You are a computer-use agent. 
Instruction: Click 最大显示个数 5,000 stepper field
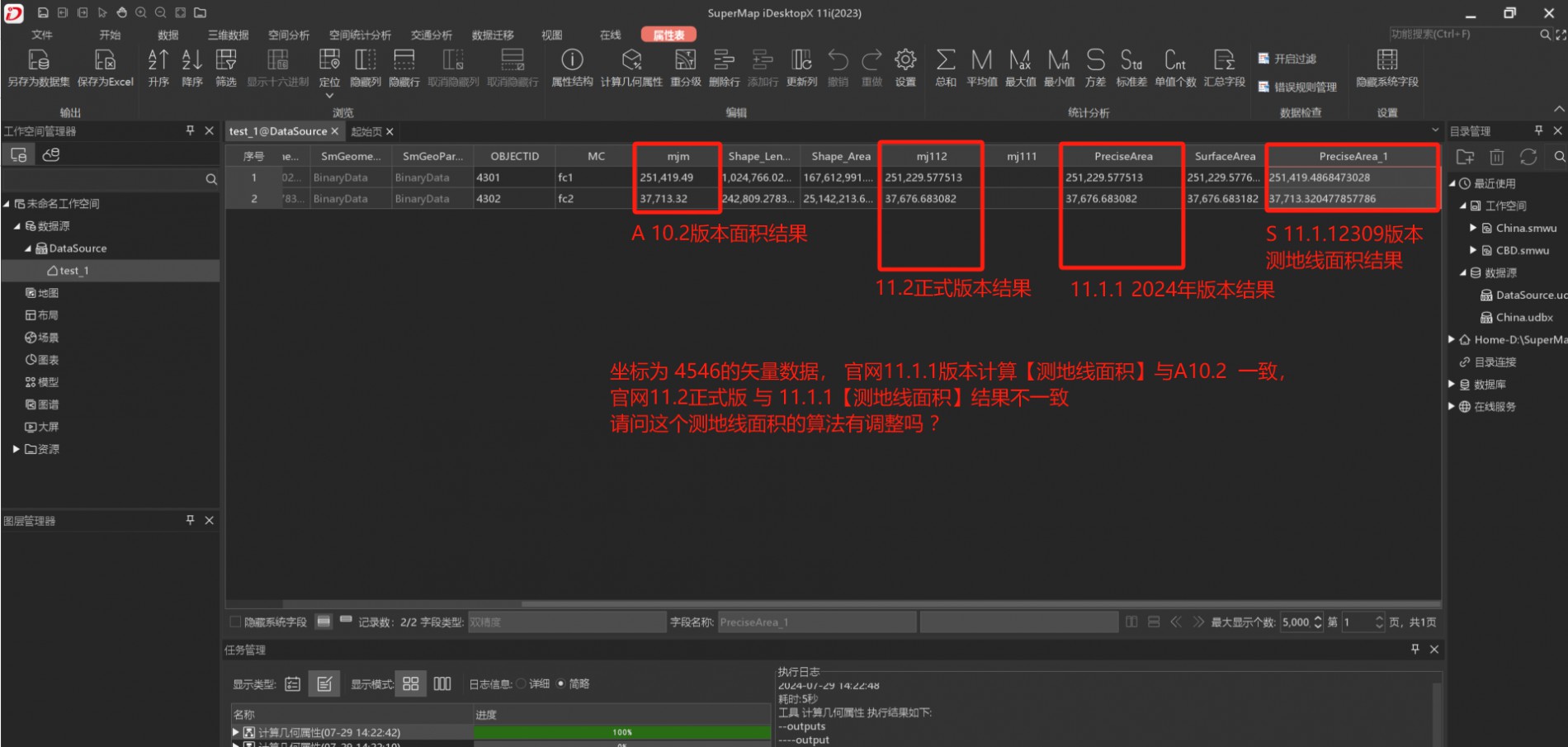click(1301, 622)
